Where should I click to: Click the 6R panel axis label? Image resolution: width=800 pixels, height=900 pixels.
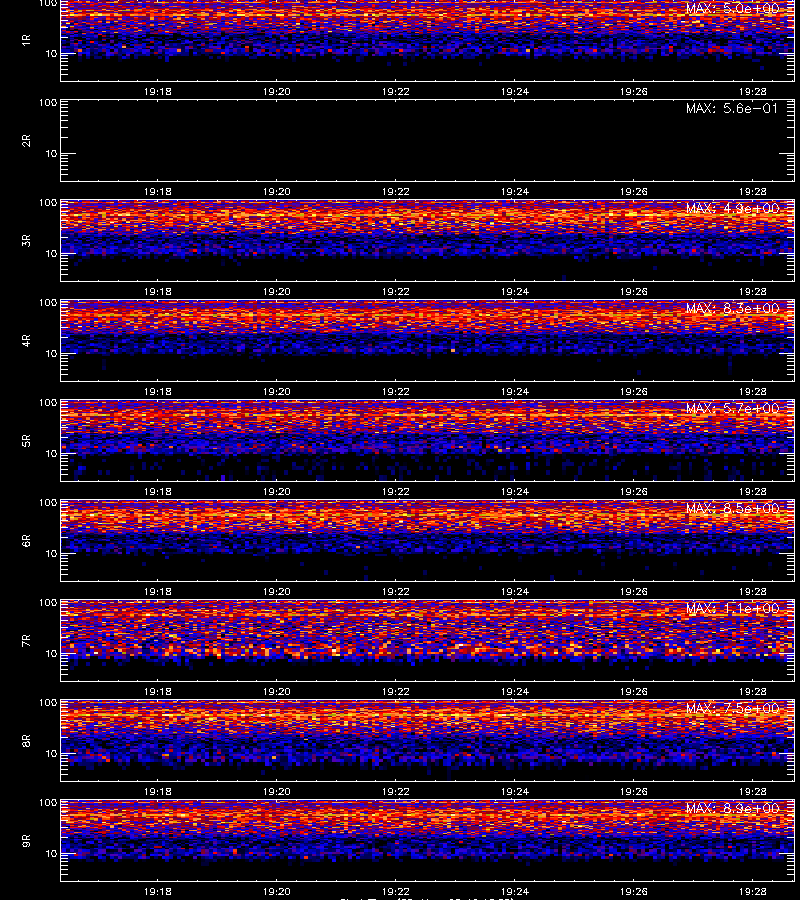click(x=26, y=541)
